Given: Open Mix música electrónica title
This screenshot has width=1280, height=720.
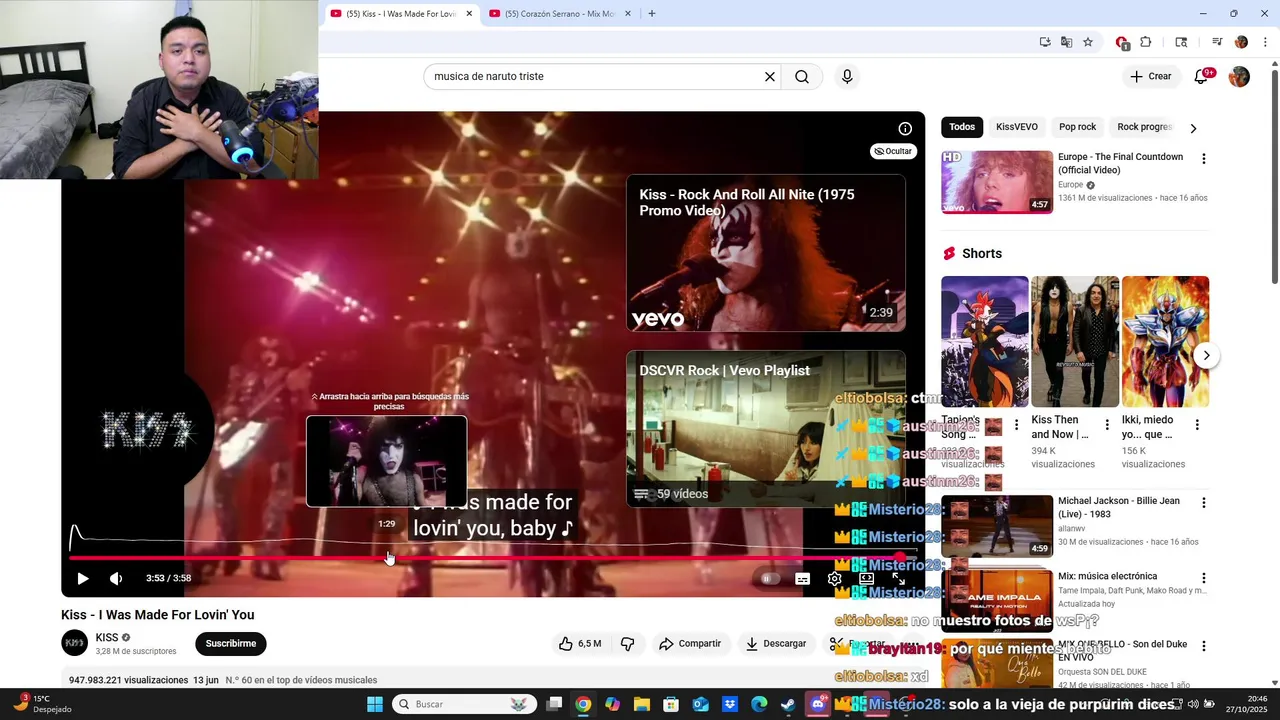Looking at the screenshot, I should pos(1107,576).
